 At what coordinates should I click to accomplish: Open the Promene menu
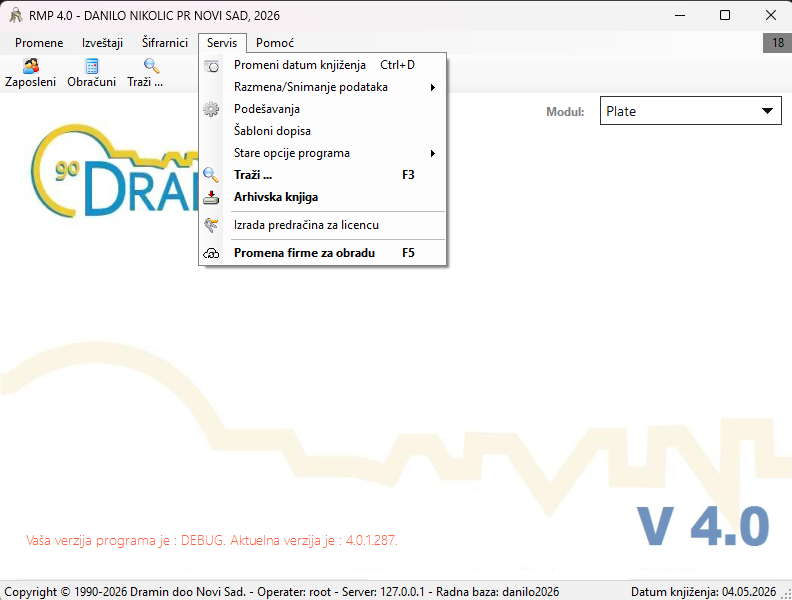pos(39,43)
